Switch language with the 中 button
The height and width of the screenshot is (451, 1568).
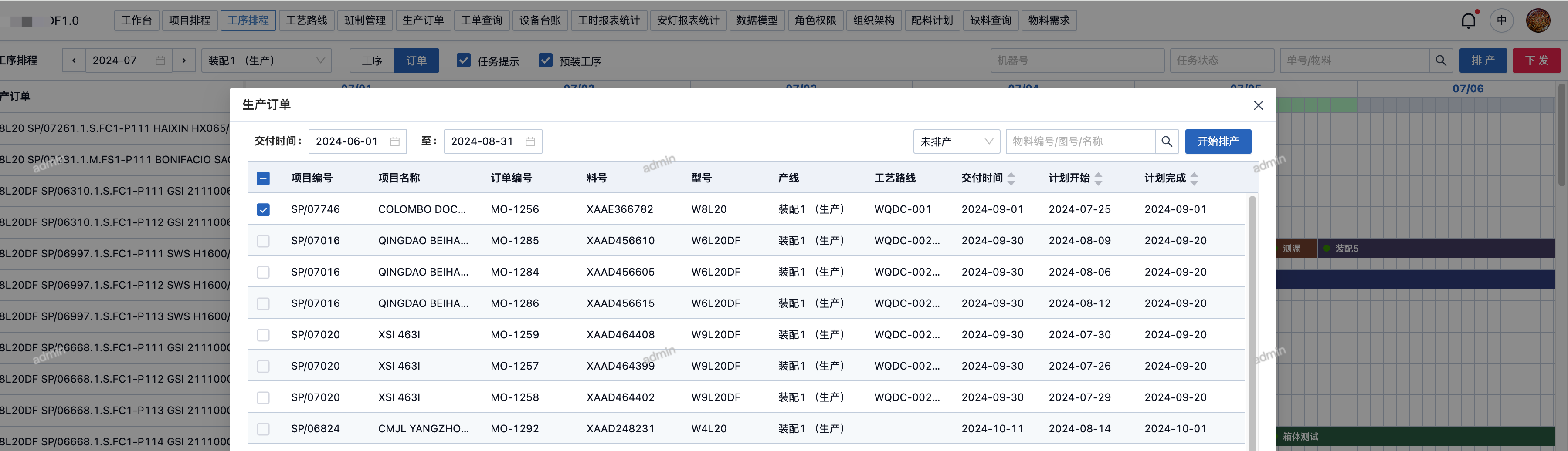pyautogui.click(x=1502, y=20)
